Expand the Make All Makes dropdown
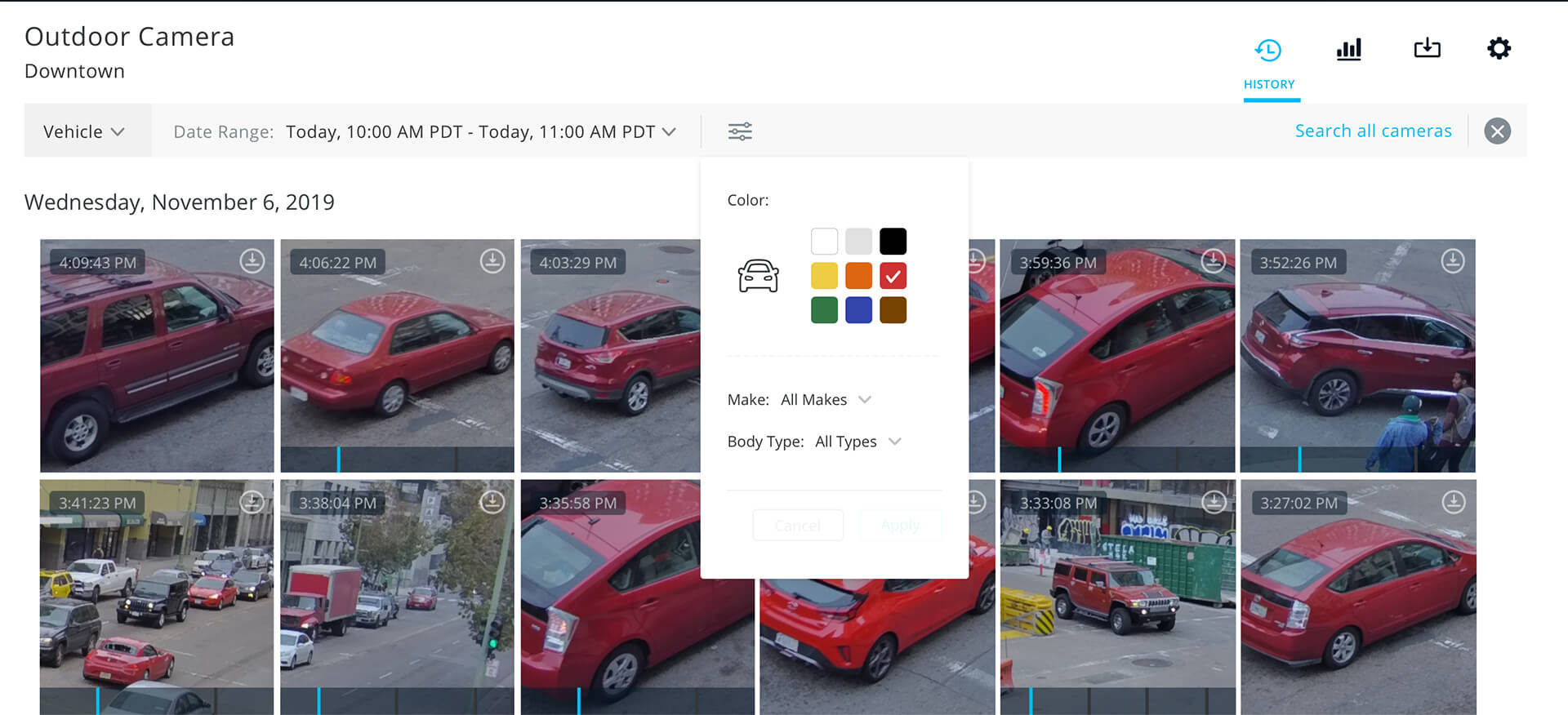1568x715 pixels. tap(826, 400)
